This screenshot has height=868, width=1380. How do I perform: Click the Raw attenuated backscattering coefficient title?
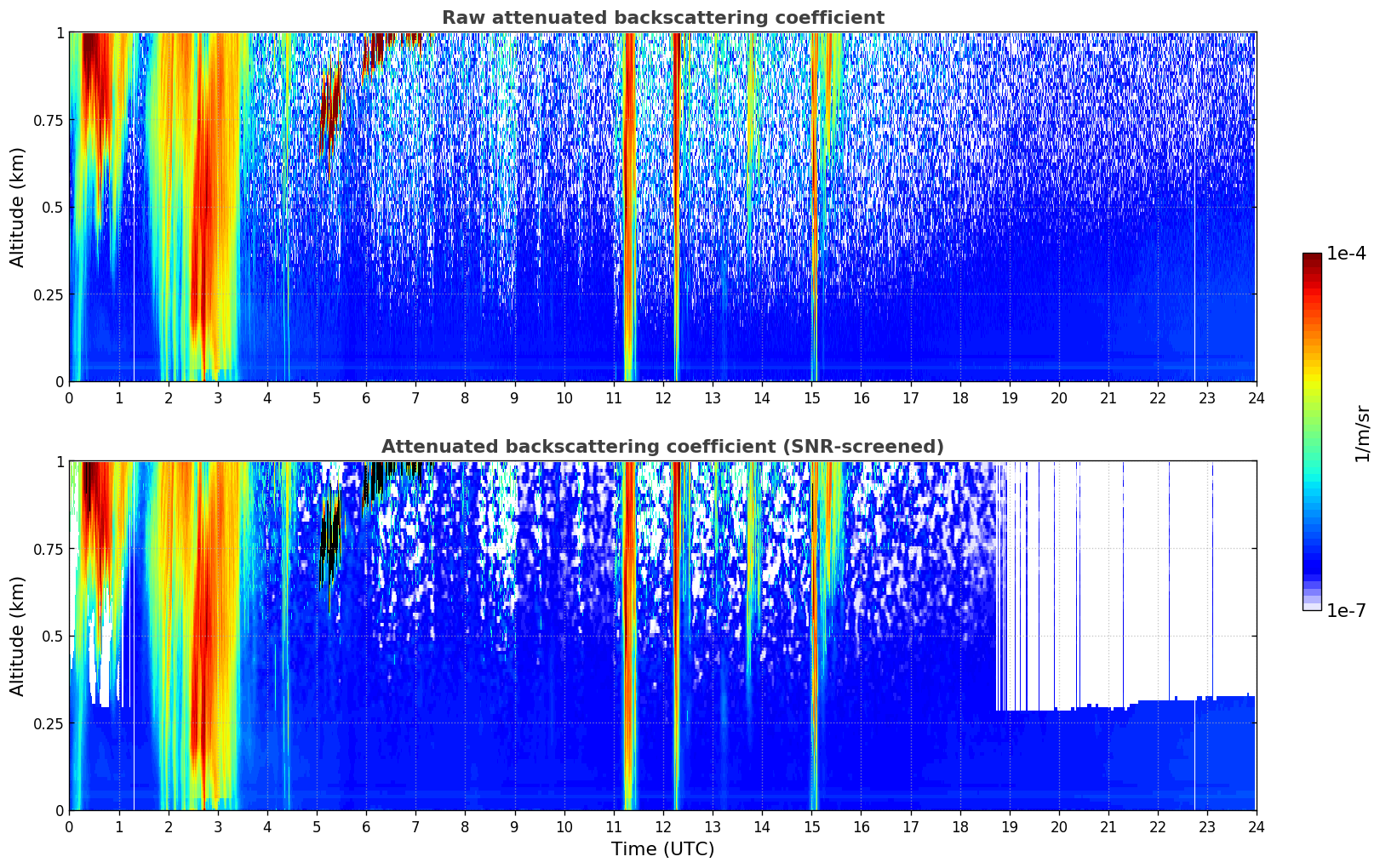662,18
